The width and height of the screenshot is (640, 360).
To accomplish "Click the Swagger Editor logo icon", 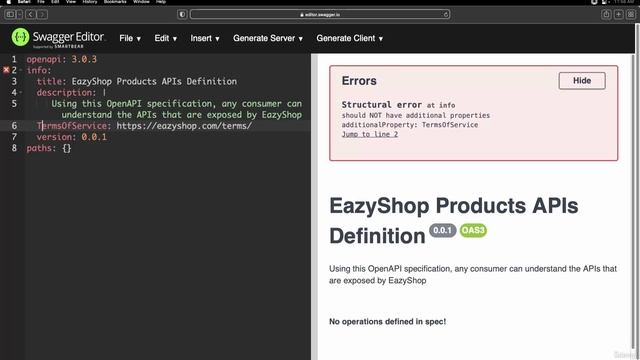I will click(20, 37).
